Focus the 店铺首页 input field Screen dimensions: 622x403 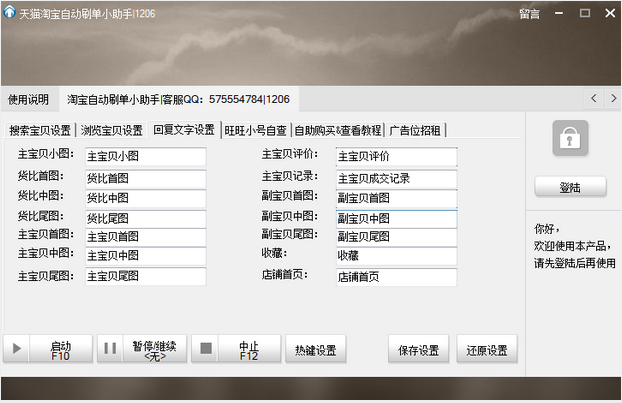[x=396, y=276]
